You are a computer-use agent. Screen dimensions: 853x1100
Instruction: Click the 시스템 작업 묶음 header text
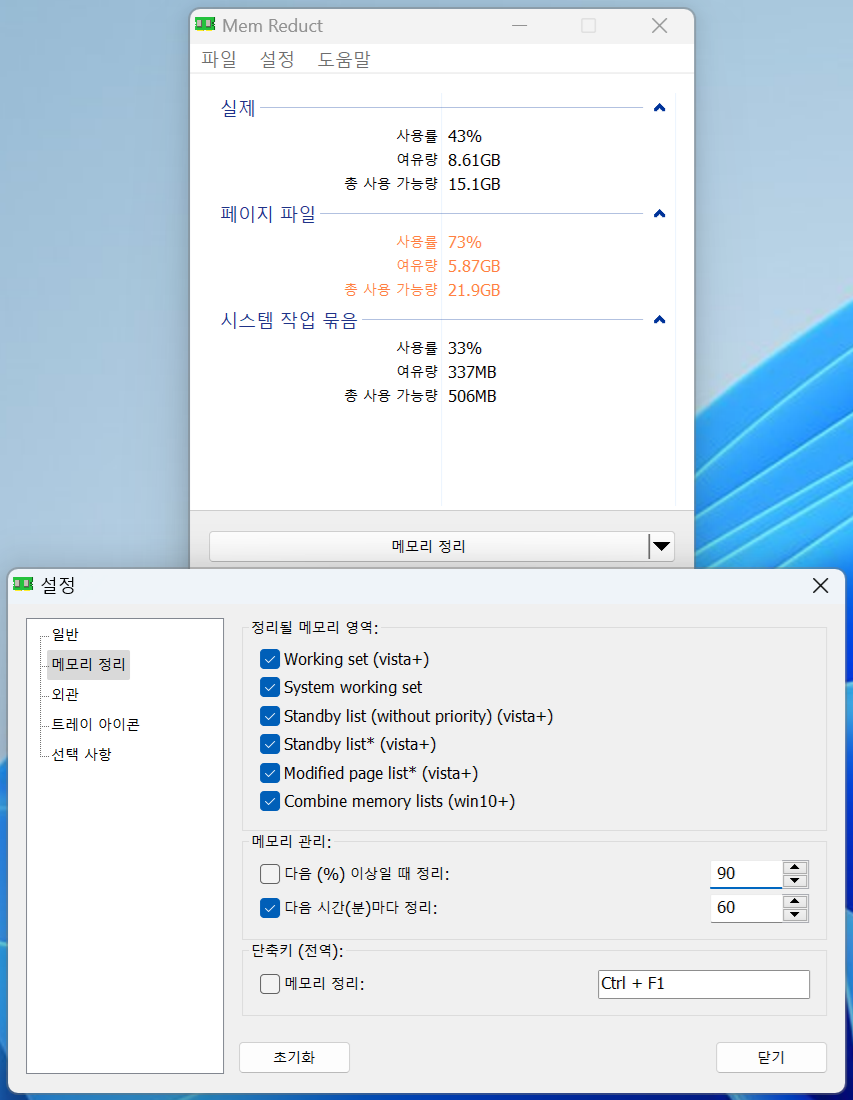tap(289, 320)
